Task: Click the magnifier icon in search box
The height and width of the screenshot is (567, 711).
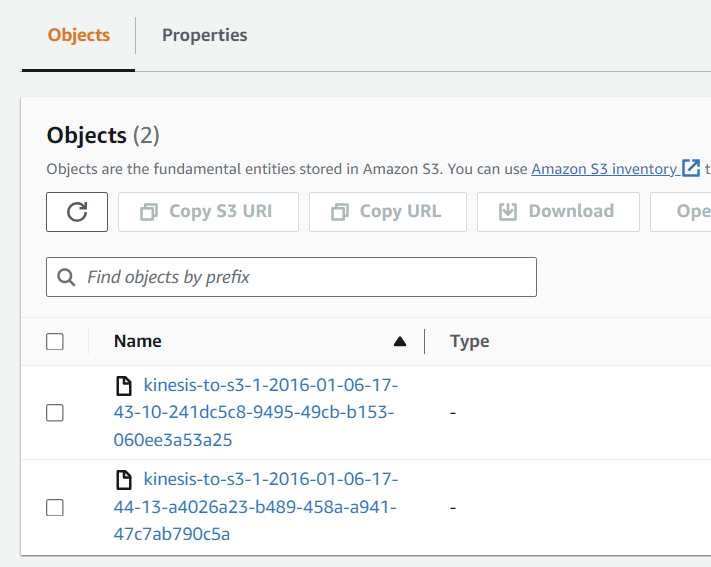Action: (x=67, y=277)
